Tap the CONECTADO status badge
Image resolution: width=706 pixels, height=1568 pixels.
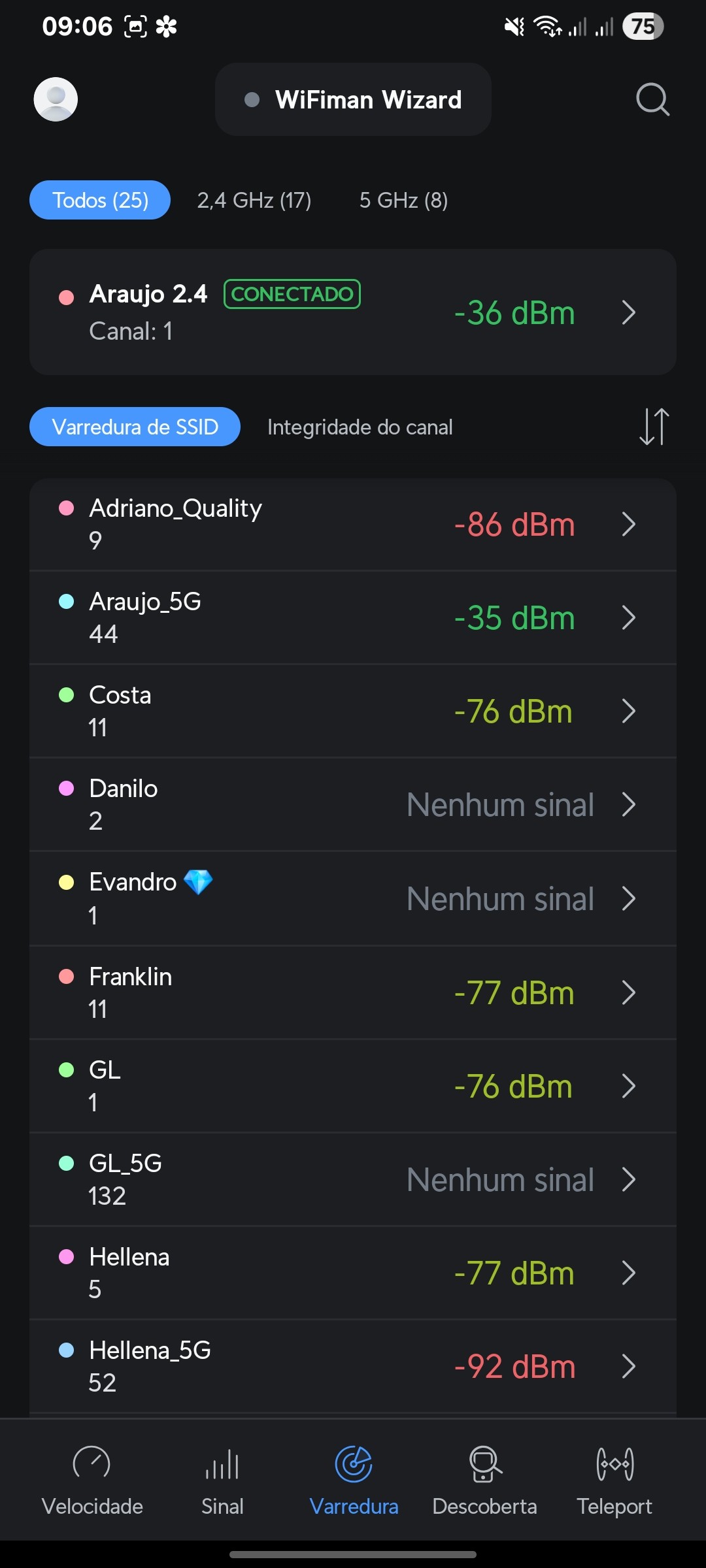point(292,294)
